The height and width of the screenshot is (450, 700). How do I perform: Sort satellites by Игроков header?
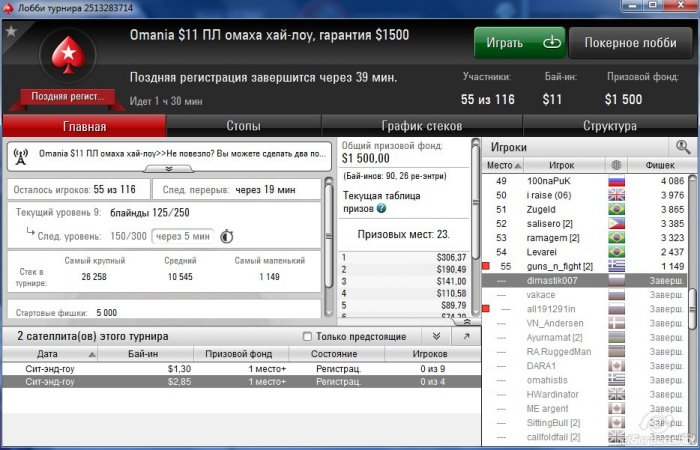(432, 354)
